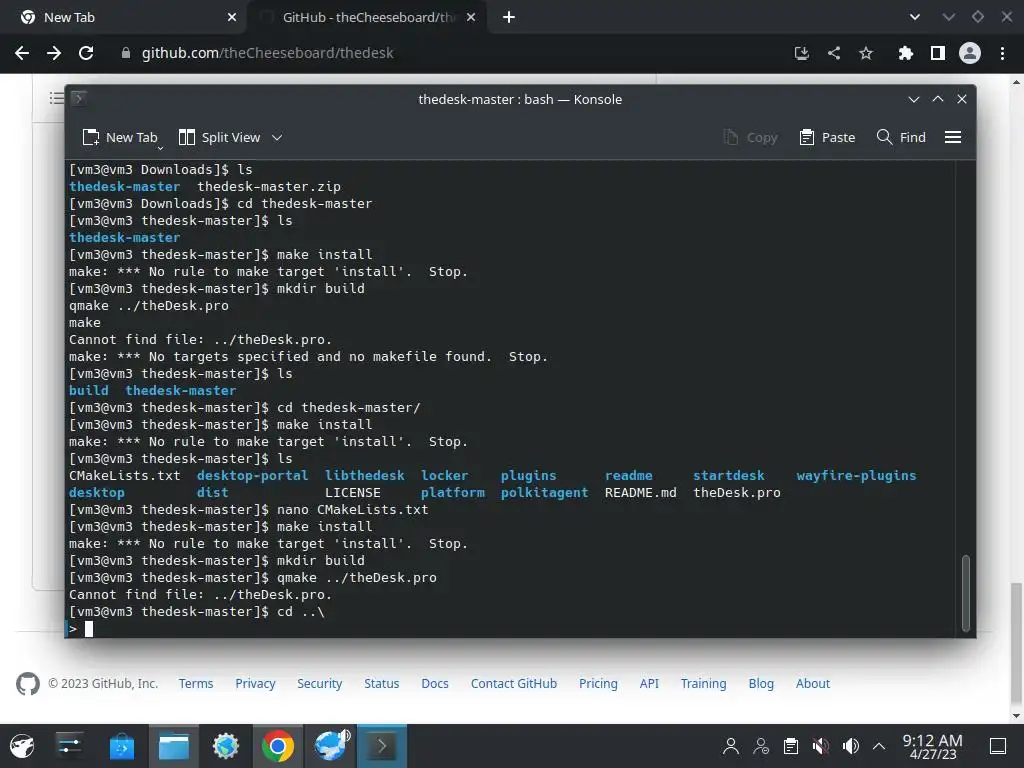This screenshot has width=1024, height=768.
Task: Open GitHub Docs link
Action: click(435, 683)
